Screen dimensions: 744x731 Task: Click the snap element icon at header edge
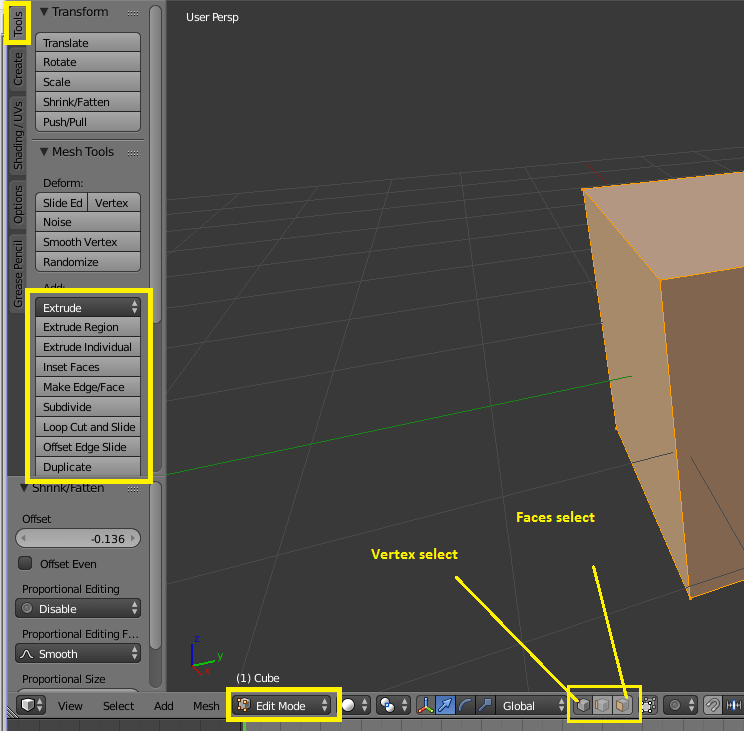pos(734,705)
